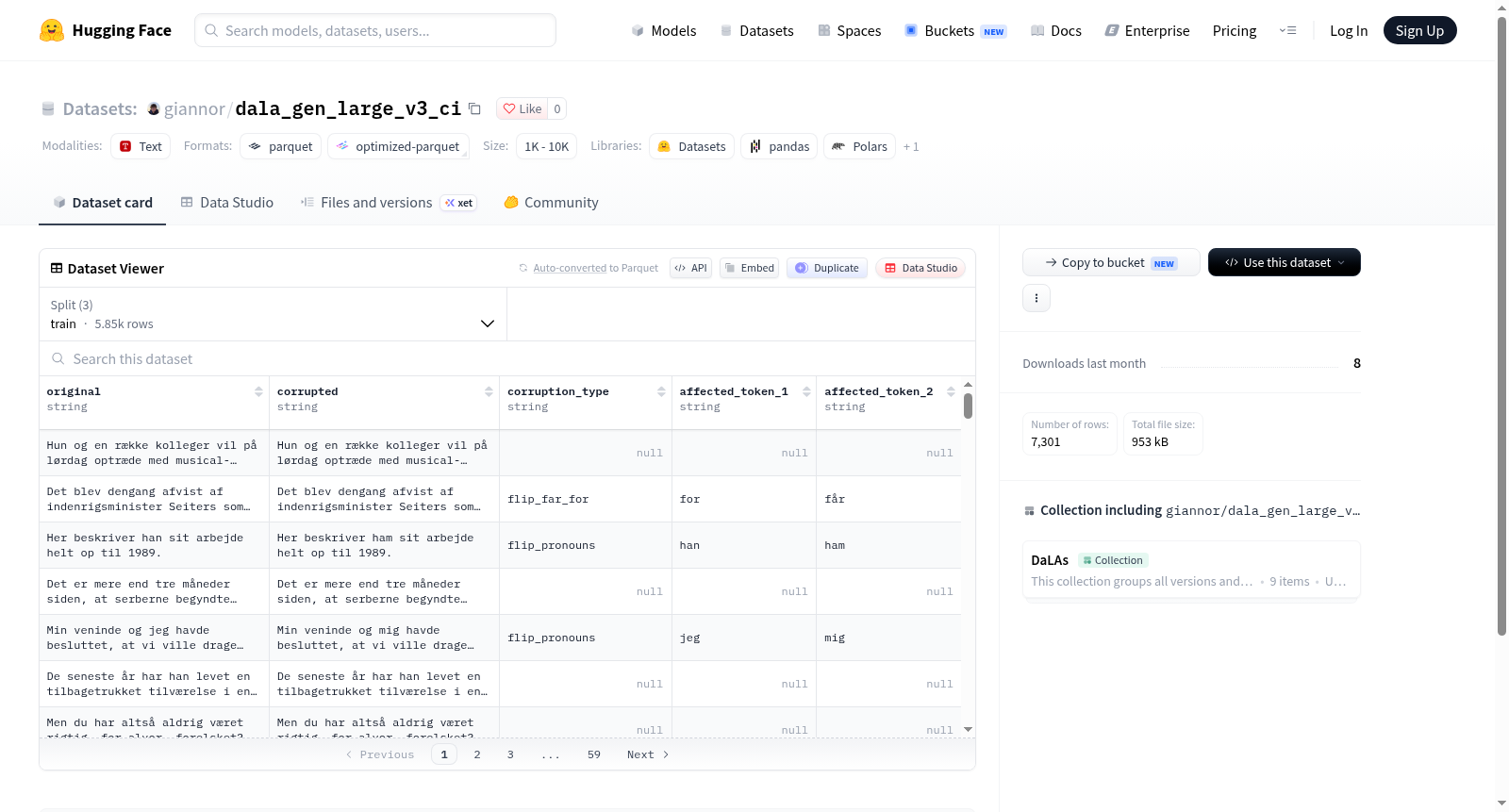Sort by the corrupted column
The width and height of the screenshot is (1509, 812).
coord(489,391)
